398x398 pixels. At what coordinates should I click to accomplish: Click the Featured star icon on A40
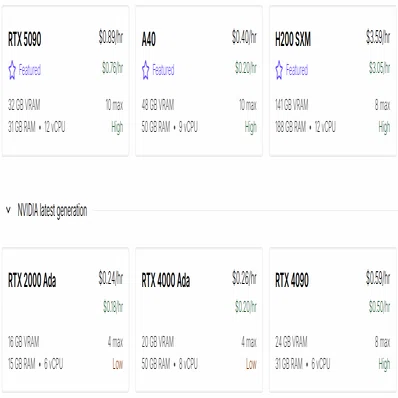[146, 70]
